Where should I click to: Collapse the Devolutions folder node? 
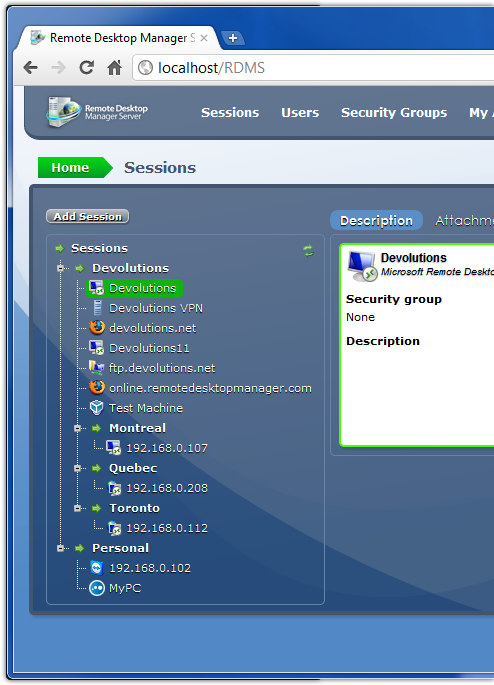pyautogui.click(x=60, y=268)
